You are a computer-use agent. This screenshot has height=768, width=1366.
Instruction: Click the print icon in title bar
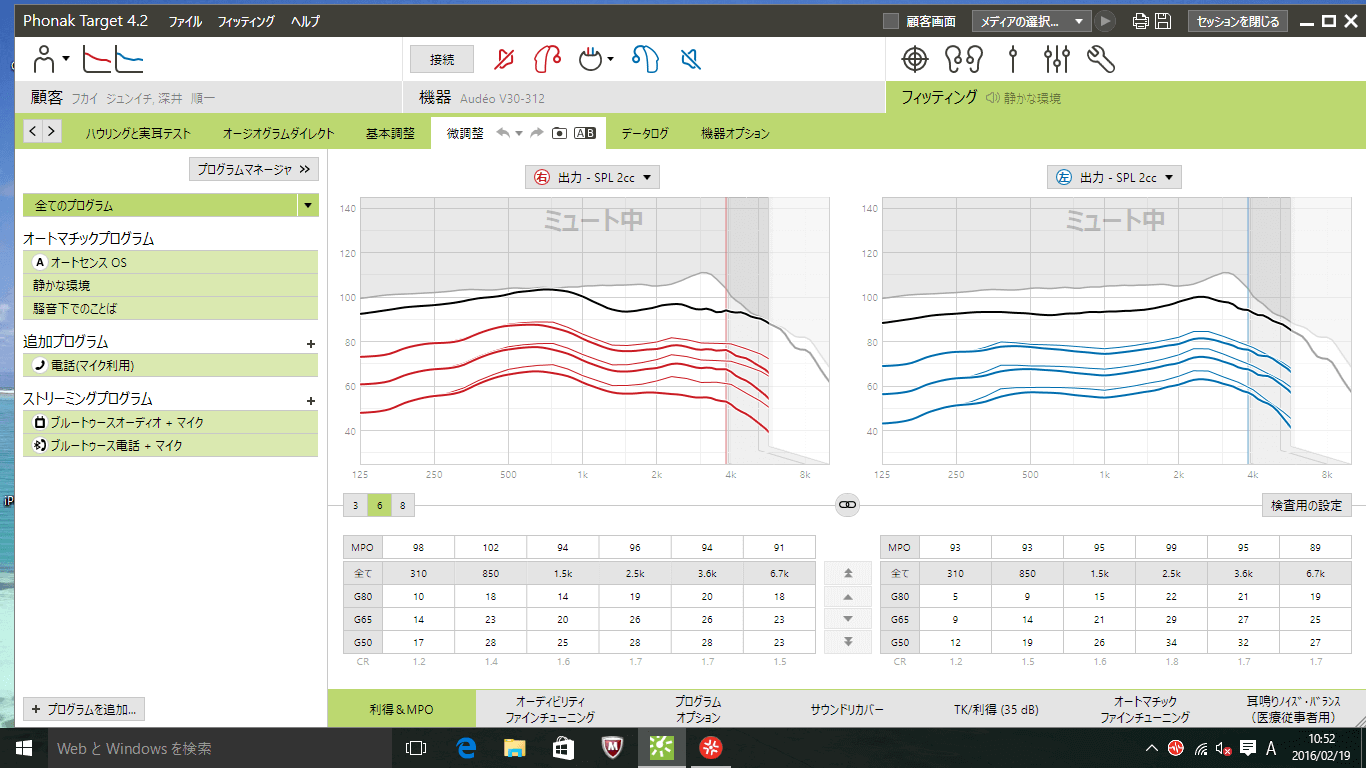click(x=1141, y=21)
